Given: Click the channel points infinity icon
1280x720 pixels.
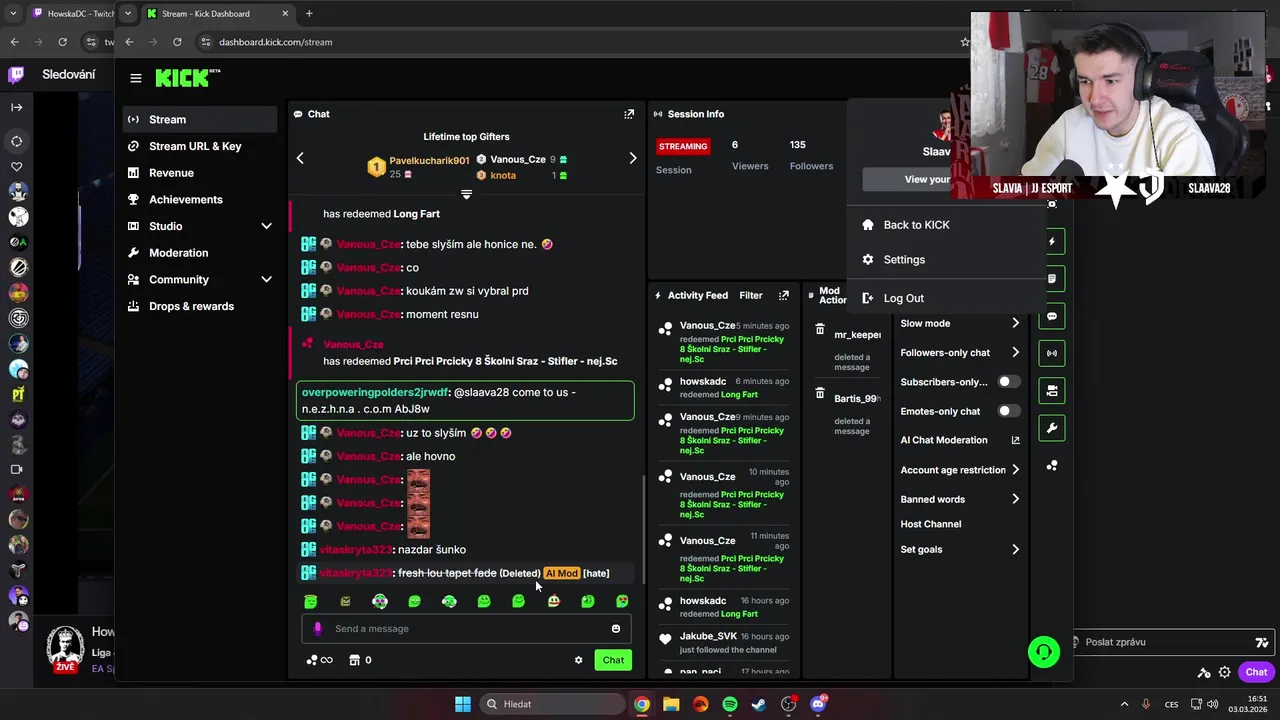Looking at the screenshot, I should 320,660.
